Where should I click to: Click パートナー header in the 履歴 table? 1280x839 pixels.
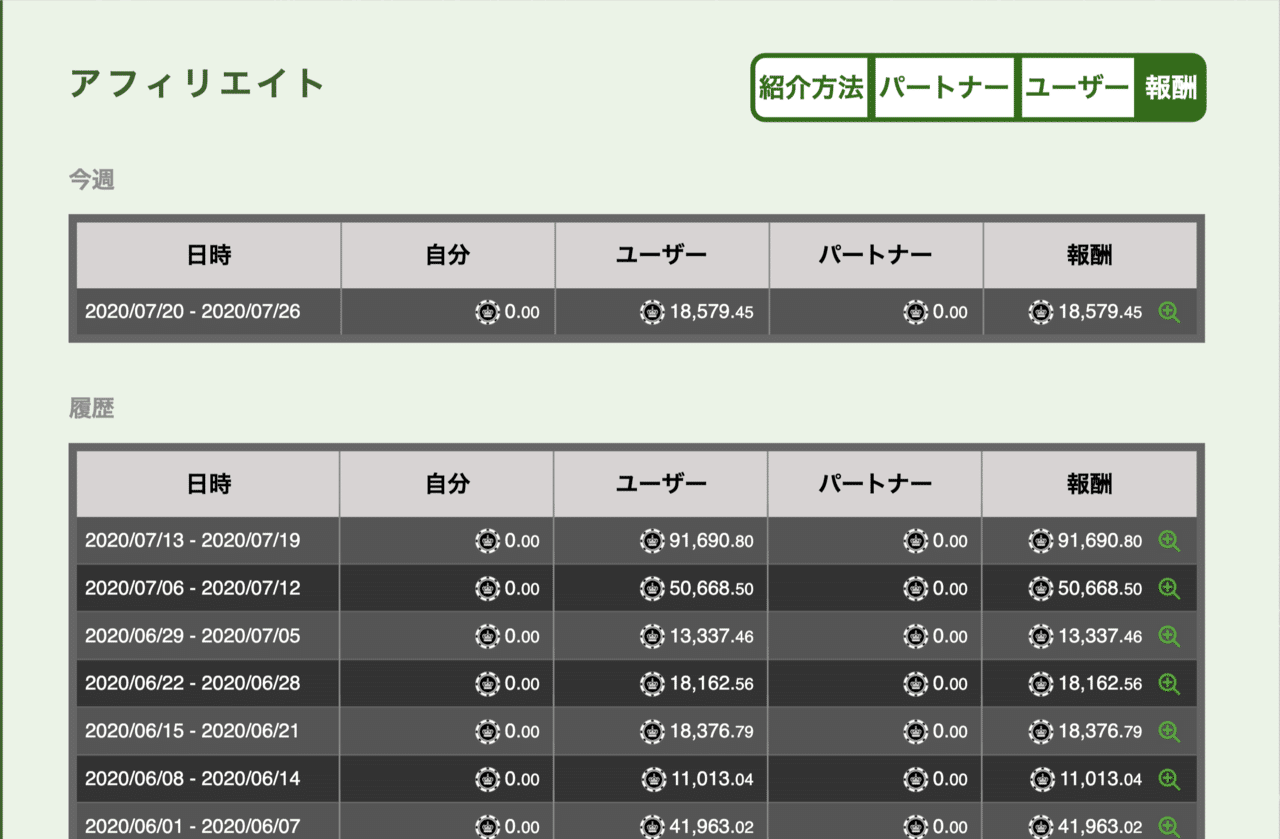pos(875,484)
